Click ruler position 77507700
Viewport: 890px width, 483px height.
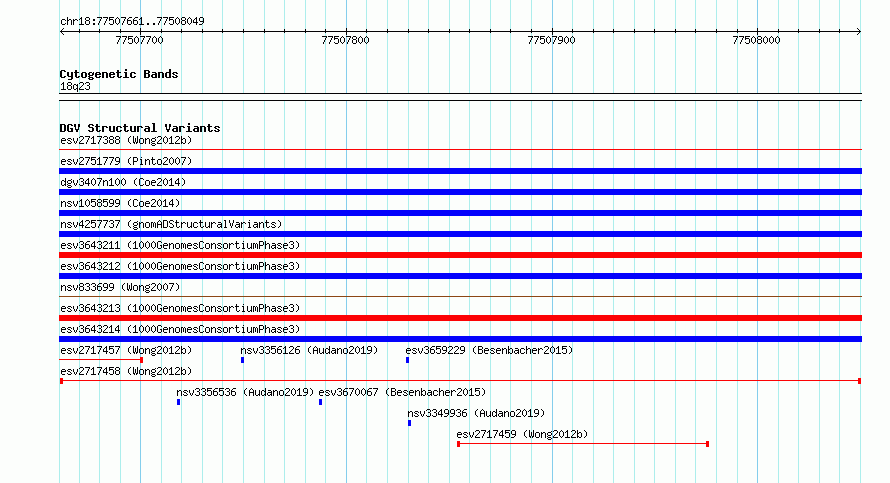click(139, 40)
